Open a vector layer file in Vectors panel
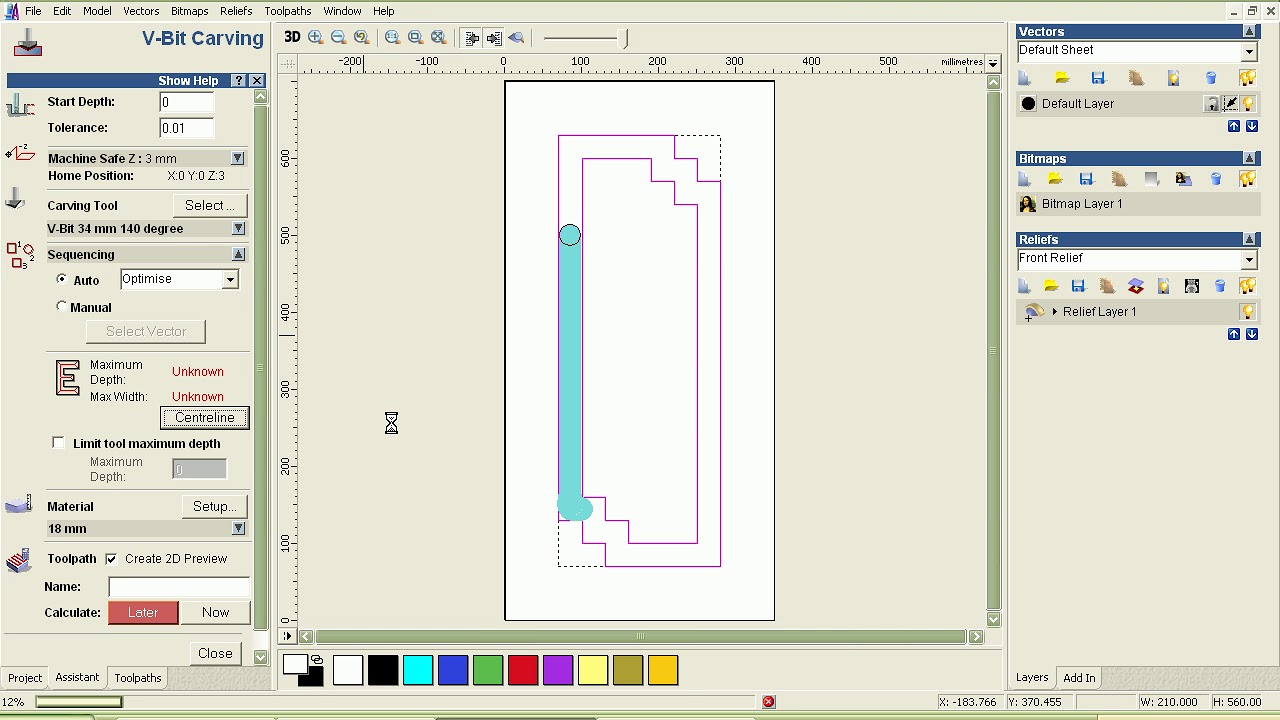 point(1062,78)
